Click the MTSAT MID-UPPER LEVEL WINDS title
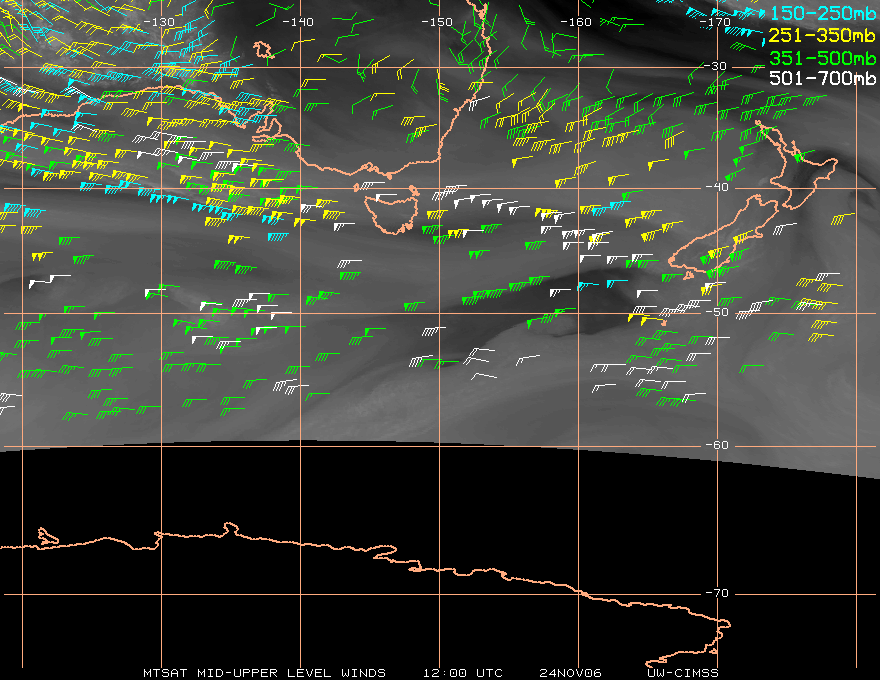Screen dimensions: 880x680 [x=264, y=672]
